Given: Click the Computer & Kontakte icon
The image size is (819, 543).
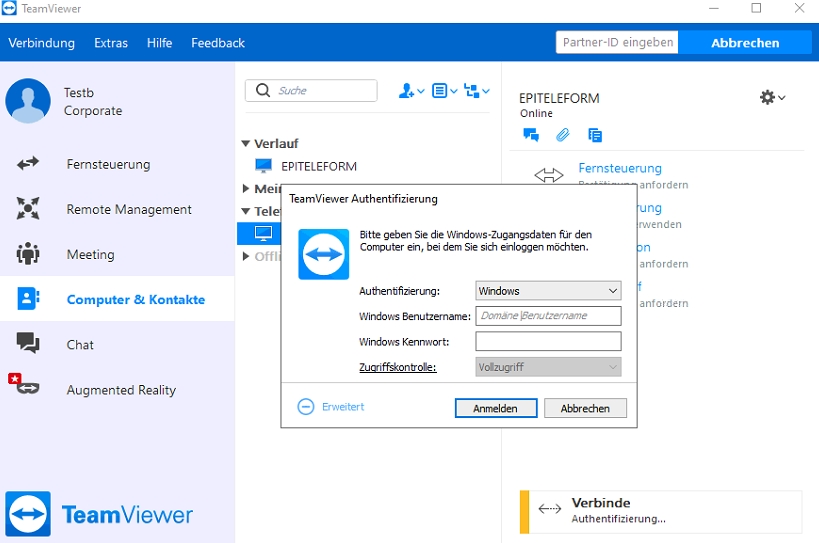Looking at the screenshot, I should coord(28,299).
